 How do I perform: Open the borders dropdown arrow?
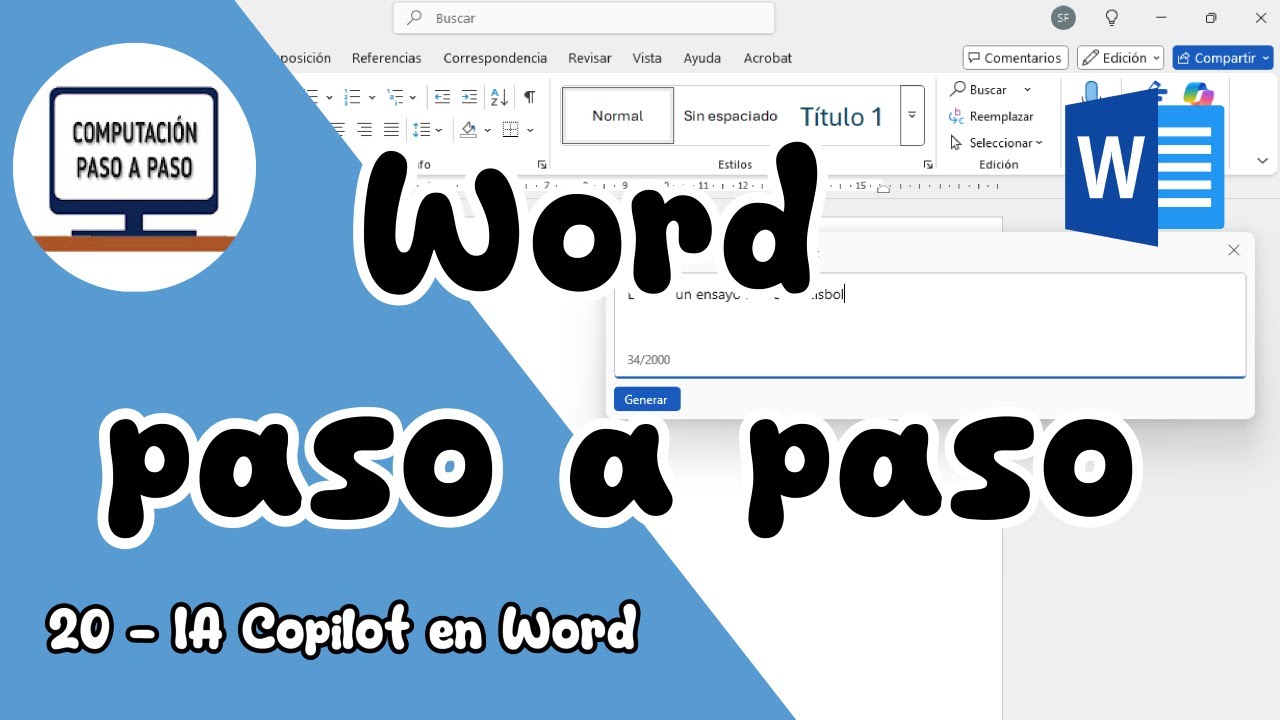(530, 130)
